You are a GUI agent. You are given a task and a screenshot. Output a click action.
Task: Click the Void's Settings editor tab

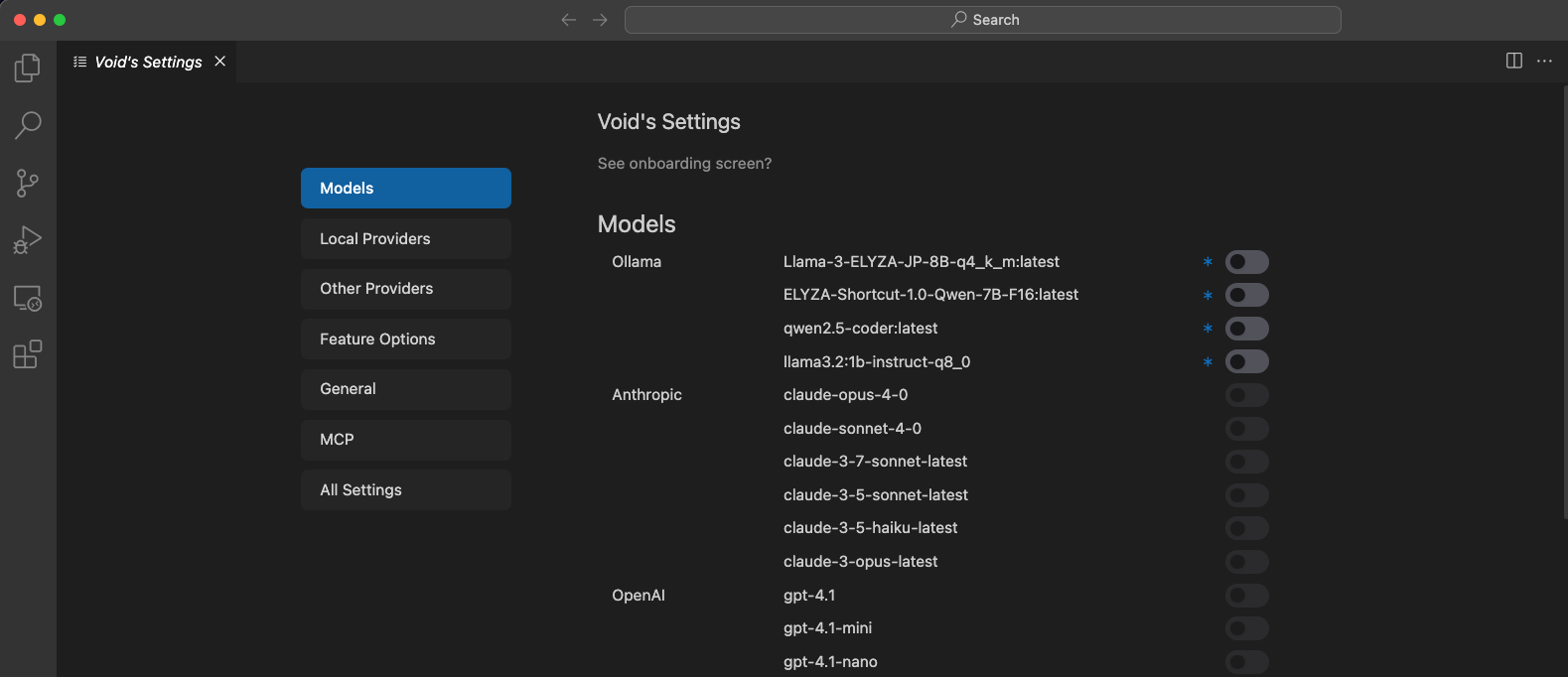148,62
